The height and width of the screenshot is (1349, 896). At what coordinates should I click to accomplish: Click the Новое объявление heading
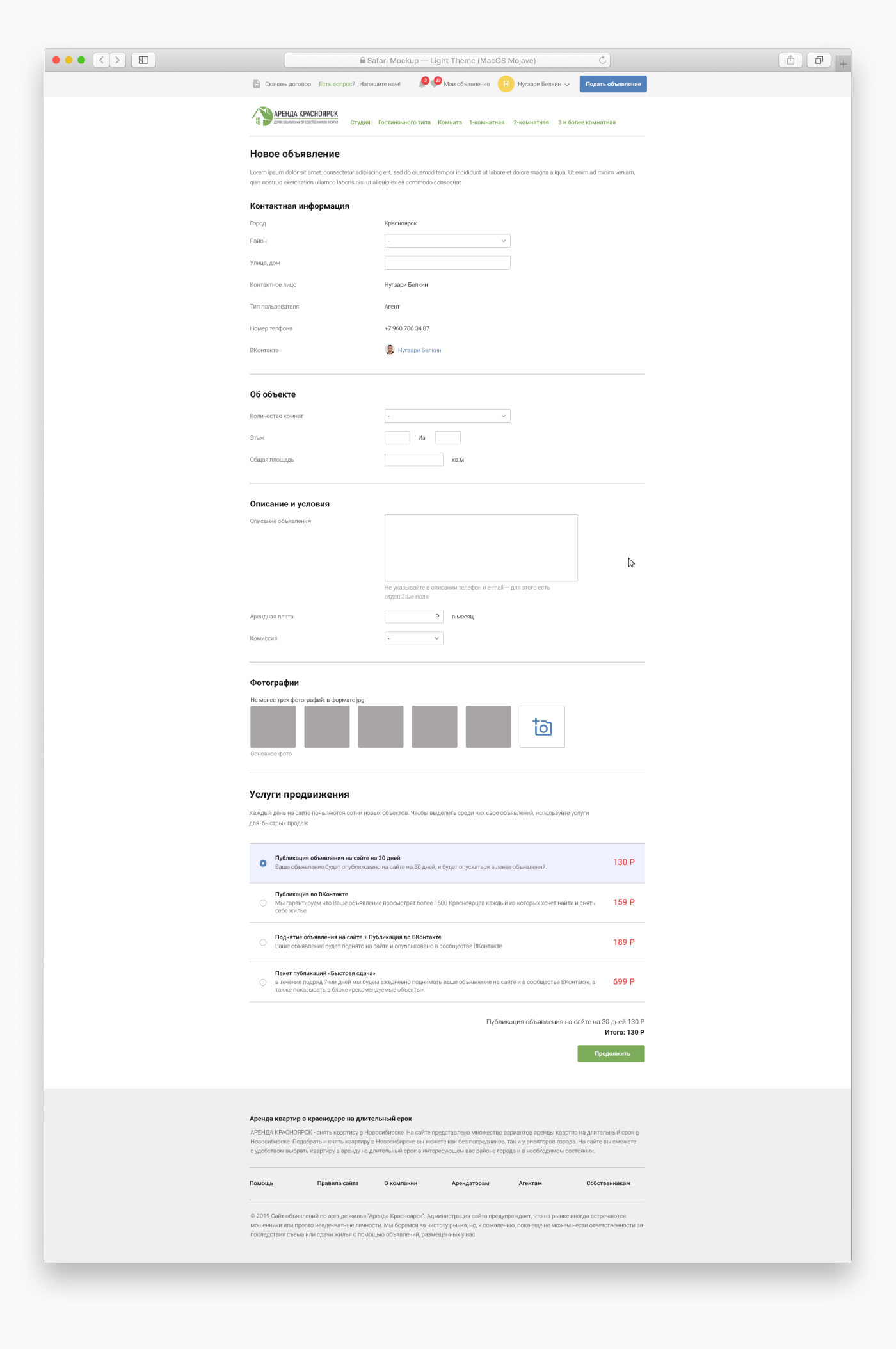click(295, 154)
